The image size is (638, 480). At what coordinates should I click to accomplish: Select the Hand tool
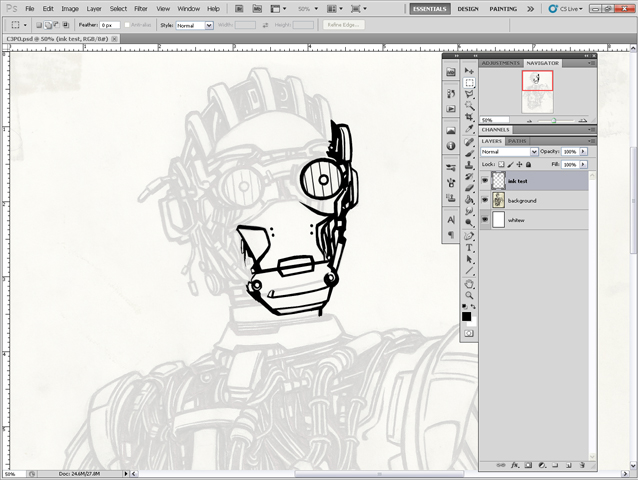pos(469,284)
